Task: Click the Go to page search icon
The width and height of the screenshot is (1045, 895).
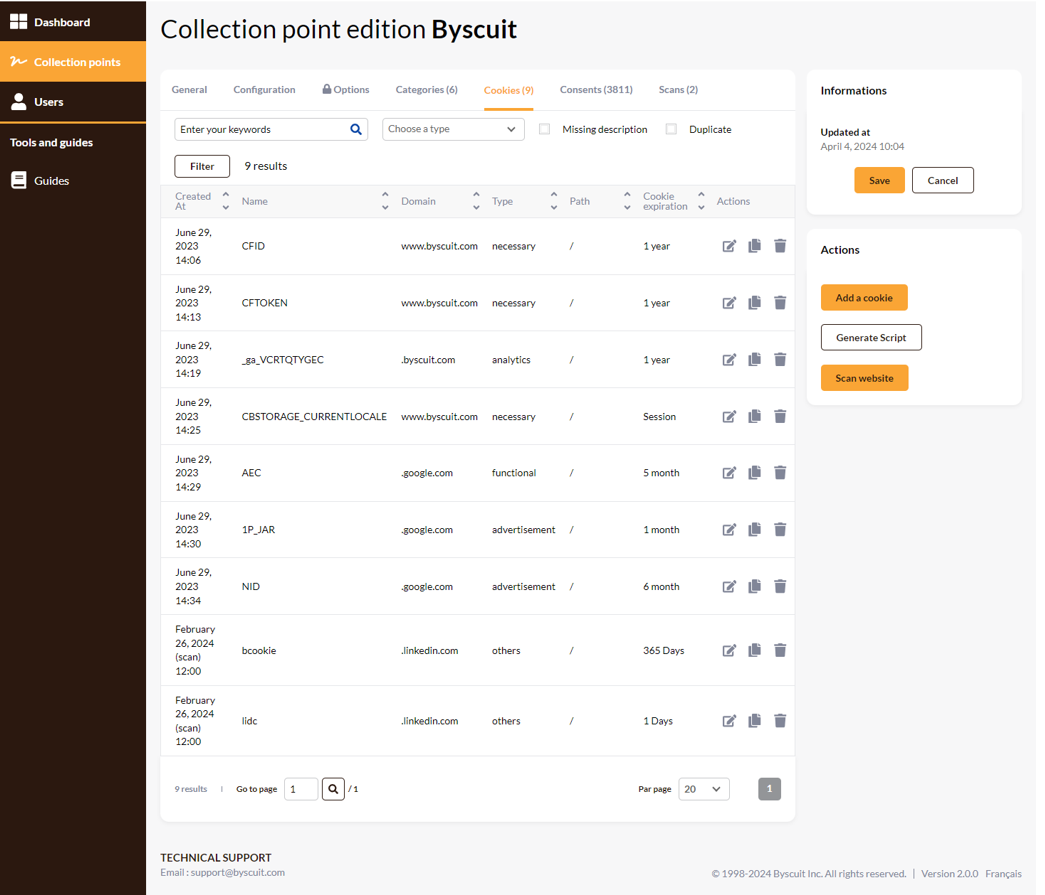Action: pos(333,789)
